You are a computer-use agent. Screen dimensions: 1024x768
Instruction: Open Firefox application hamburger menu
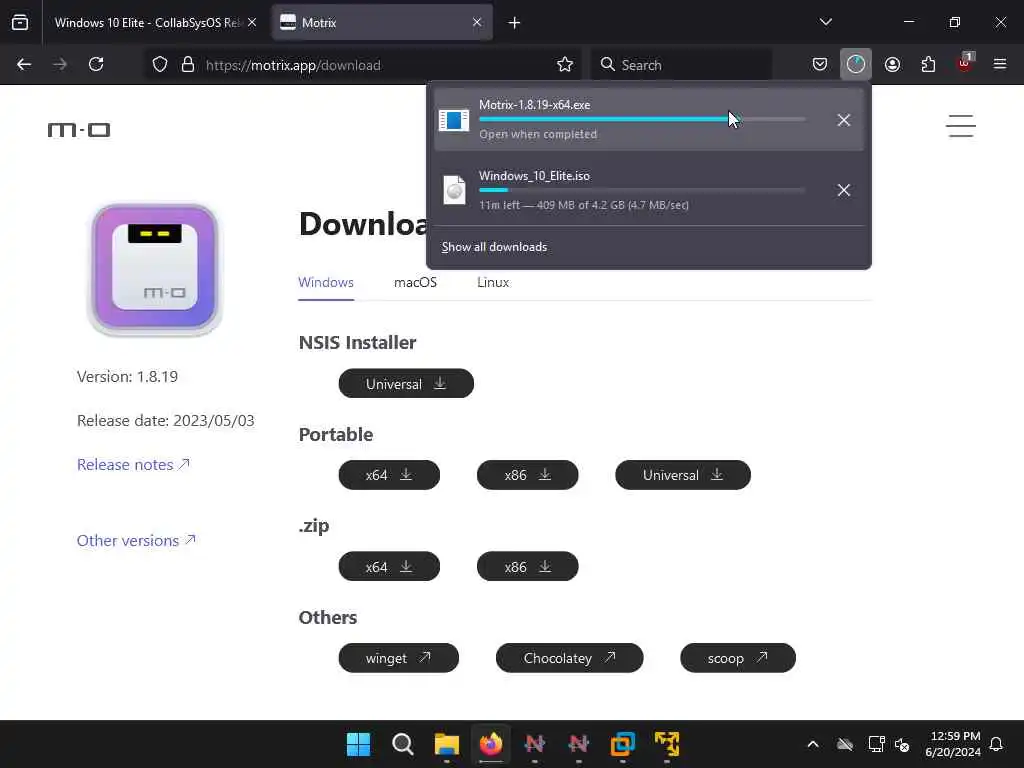pyautogui.click(x=1000, y=65)
